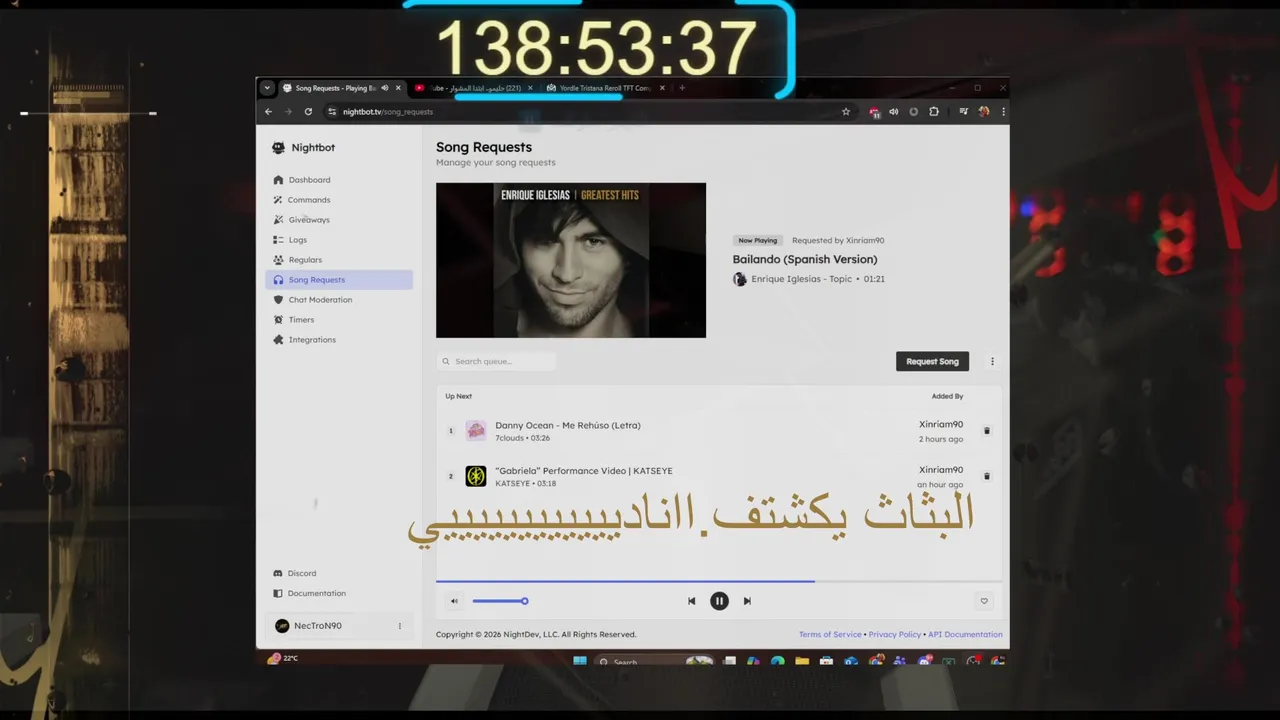Open the Chrome three-dot menu

pos(1003,112)
